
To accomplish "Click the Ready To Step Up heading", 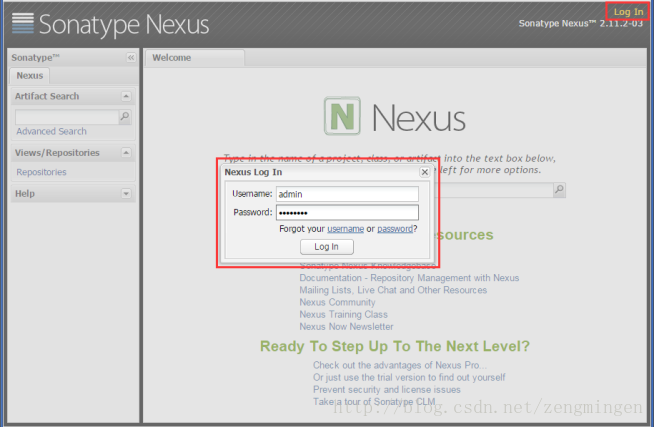I will coord(395,346).
